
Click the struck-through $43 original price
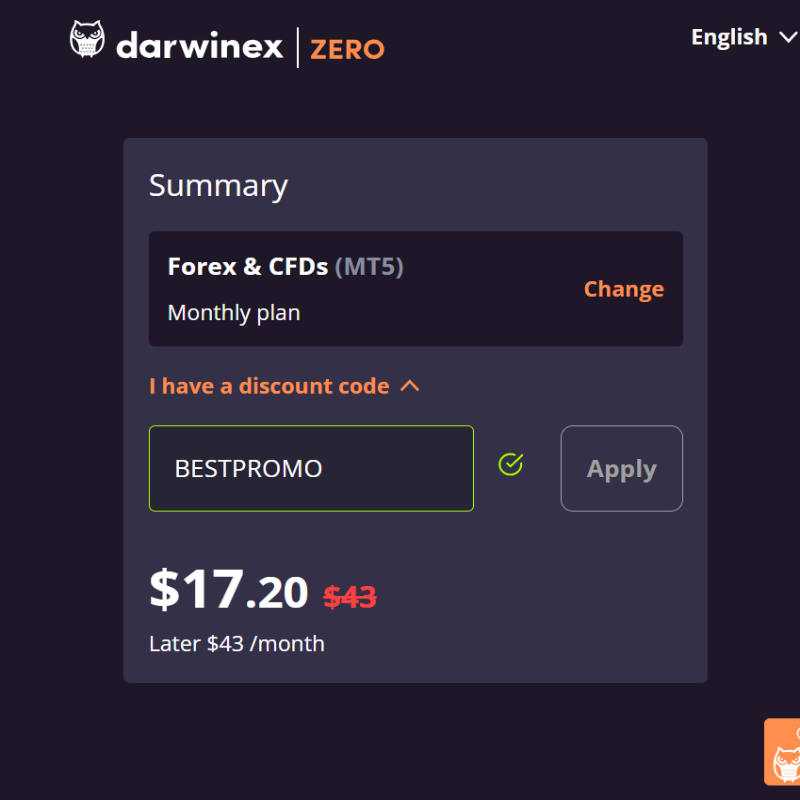coord(350,596)
